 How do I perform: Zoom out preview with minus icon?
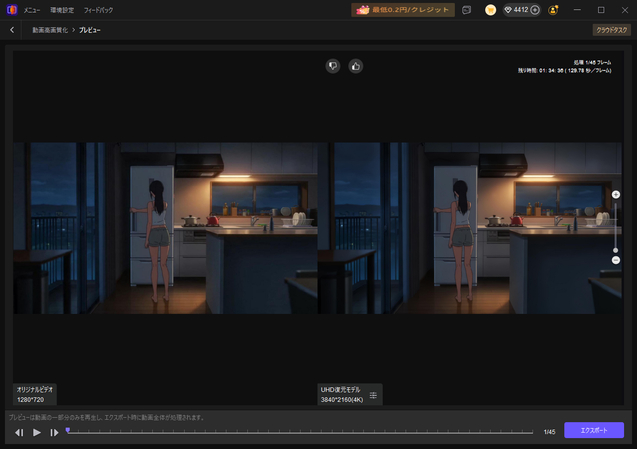pos(615,260)
